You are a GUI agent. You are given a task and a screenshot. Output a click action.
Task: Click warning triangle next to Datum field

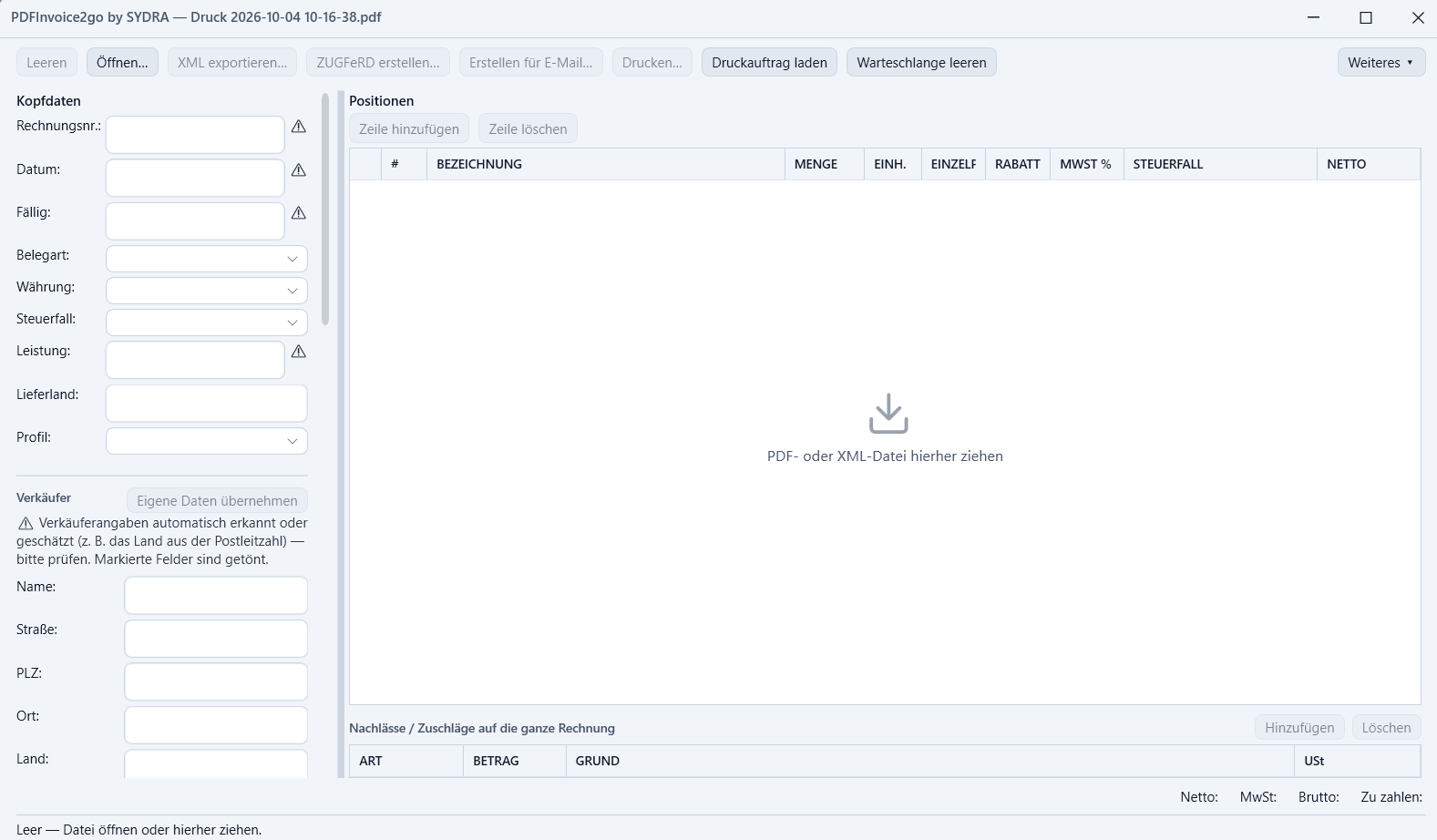(x=299, y=169)
